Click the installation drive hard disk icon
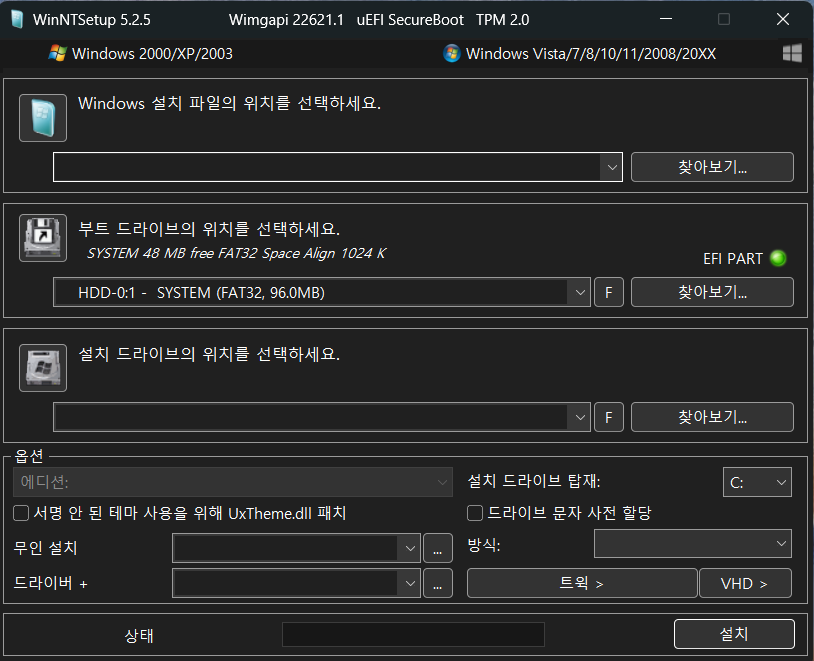Image resolution: width=814 pixels, height=661 pixels. click(43, 368)
